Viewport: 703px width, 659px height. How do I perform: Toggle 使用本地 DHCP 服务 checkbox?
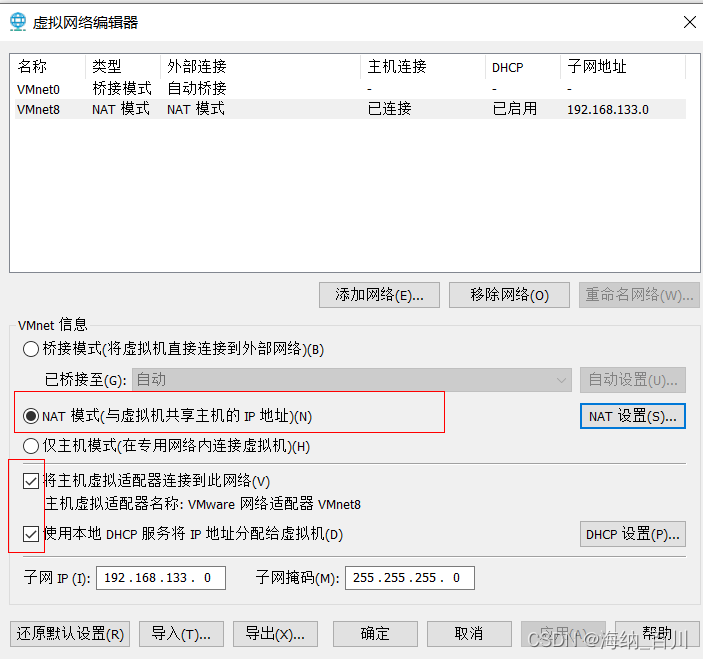tap(31, 534)
